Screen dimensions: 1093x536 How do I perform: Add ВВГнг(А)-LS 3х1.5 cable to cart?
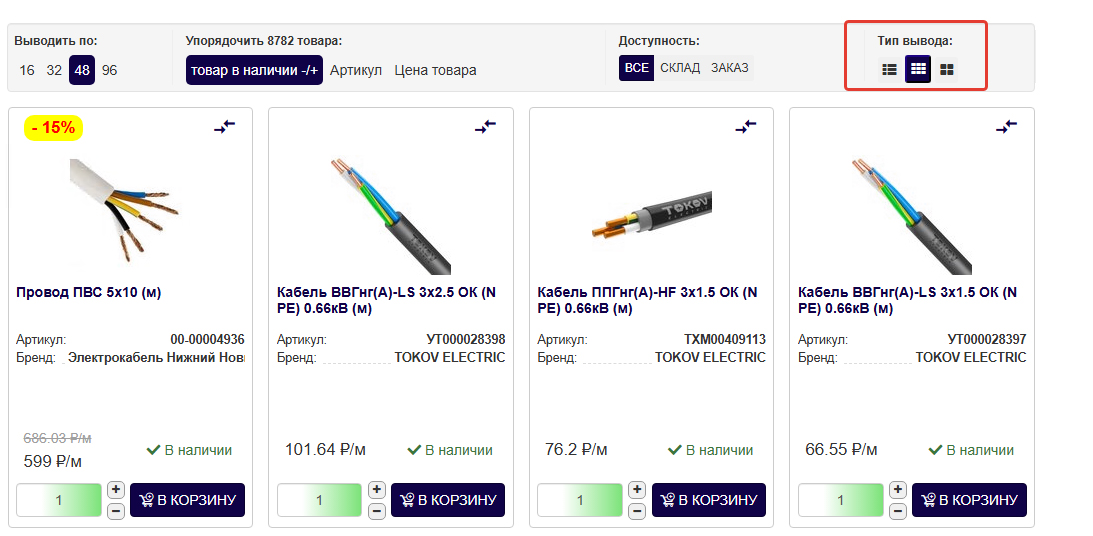(969, 500)
